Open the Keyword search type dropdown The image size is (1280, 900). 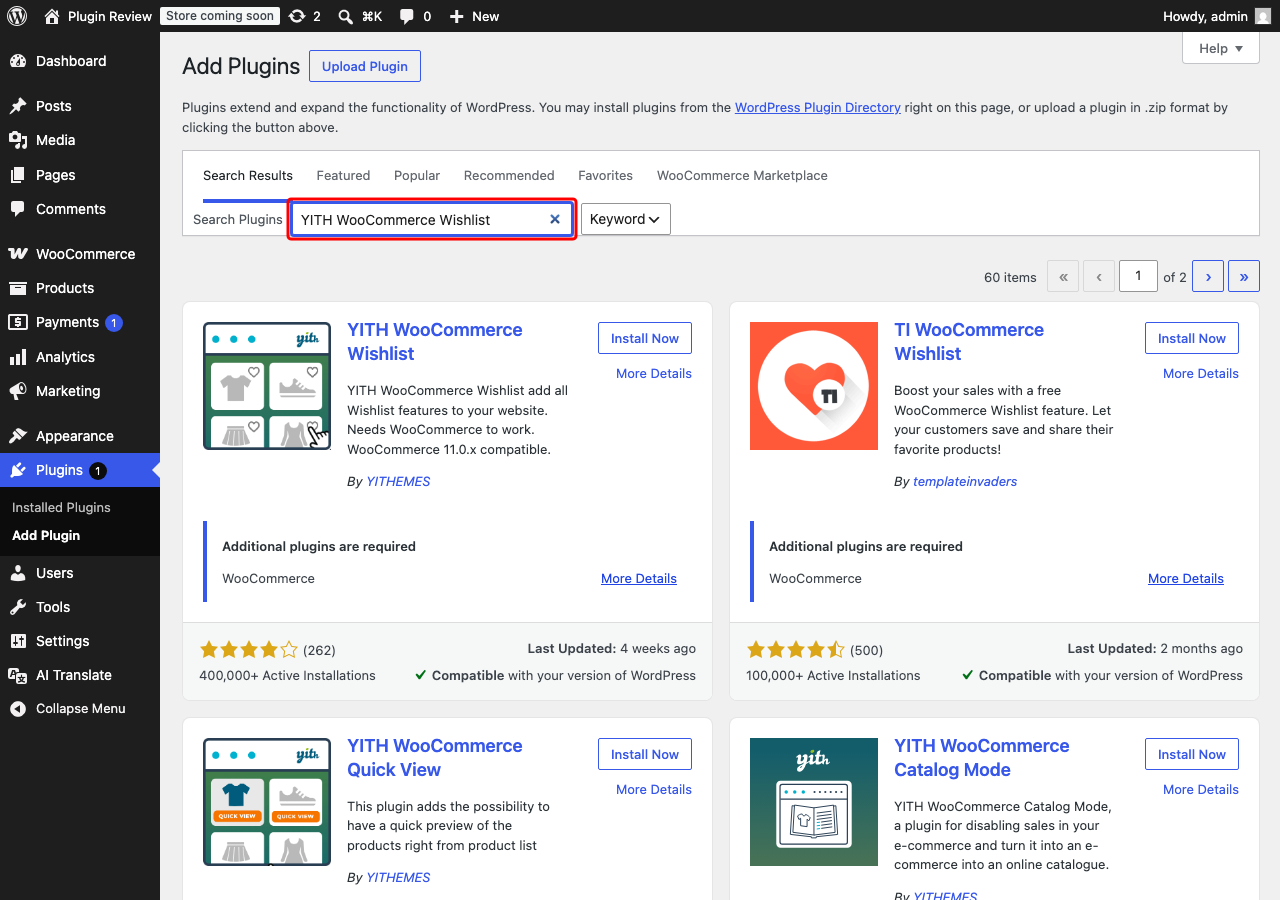tap(625, 219)
